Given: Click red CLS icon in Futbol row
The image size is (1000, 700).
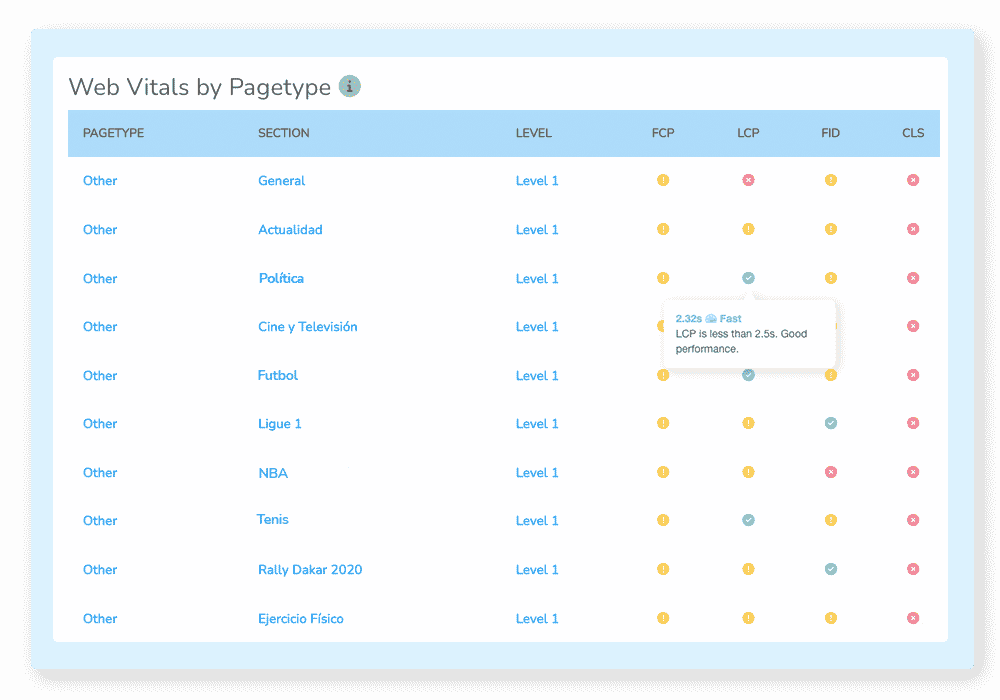Looking at the screenshot, I should [913, 375].
